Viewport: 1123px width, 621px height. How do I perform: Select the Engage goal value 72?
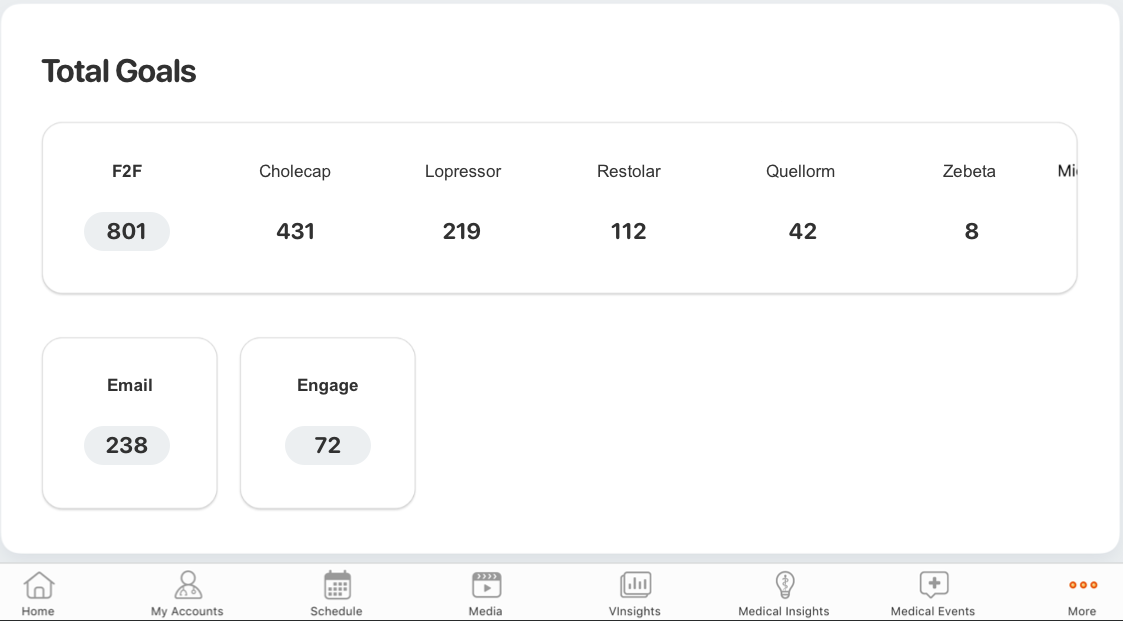[328, 445]
